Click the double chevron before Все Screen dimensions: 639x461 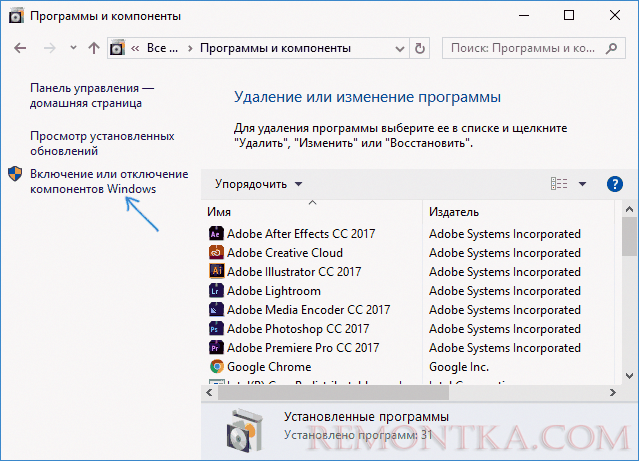[135, 49]
